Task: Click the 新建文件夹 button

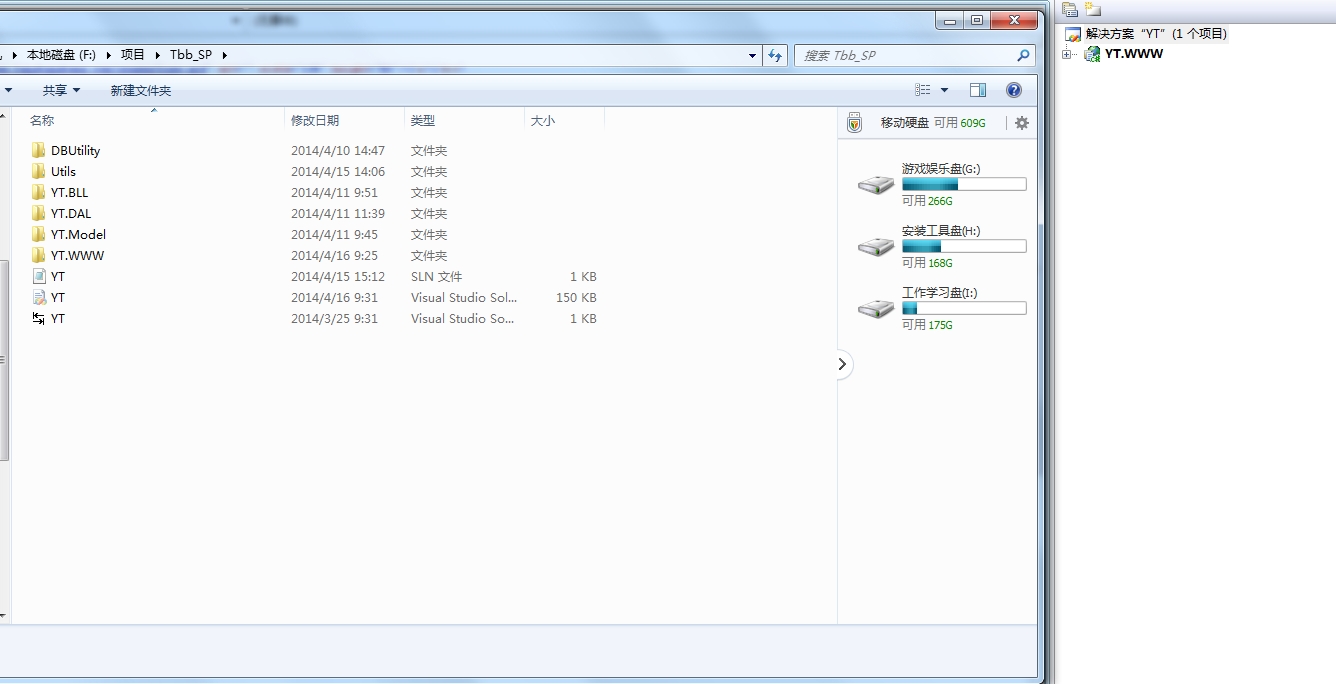Action: click(x=141, y=90)
